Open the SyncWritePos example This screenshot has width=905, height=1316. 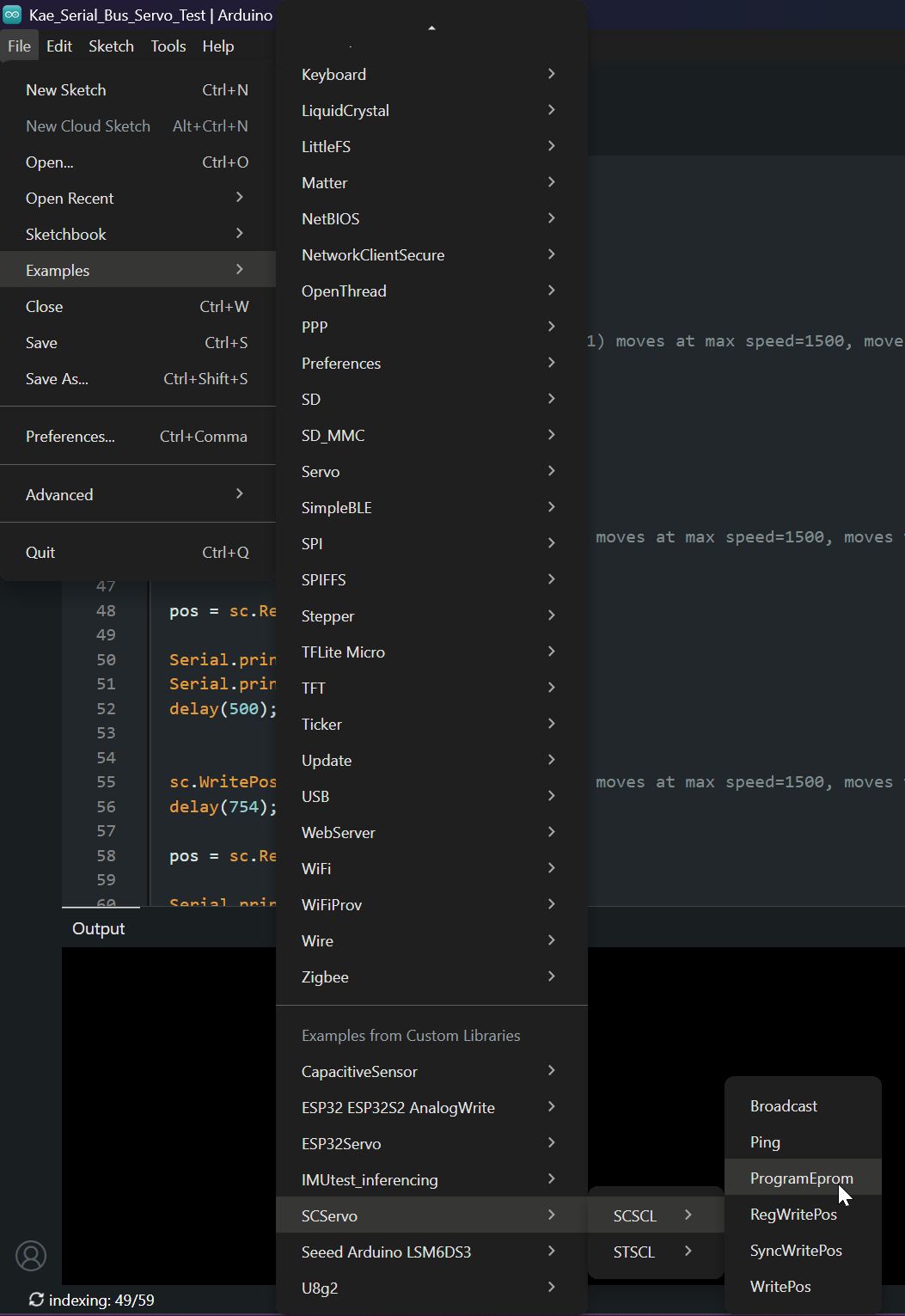[803, 1251]
